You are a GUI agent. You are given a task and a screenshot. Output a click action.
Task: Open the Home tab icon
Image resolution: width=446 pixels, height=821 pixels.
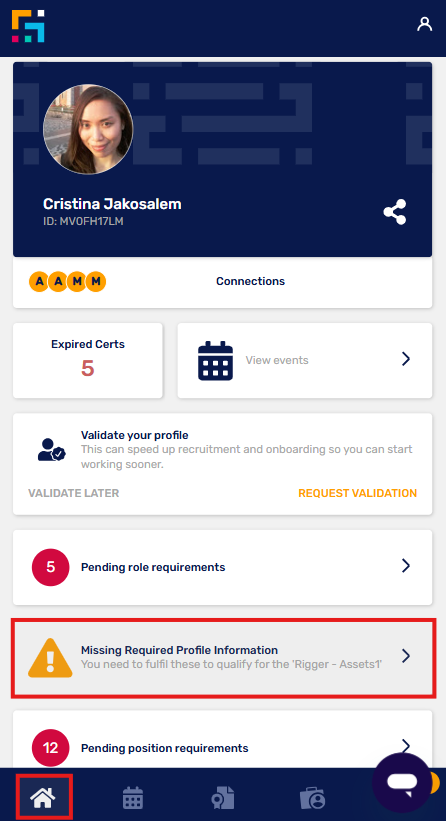pyautogui.click(x=43, y=798)
